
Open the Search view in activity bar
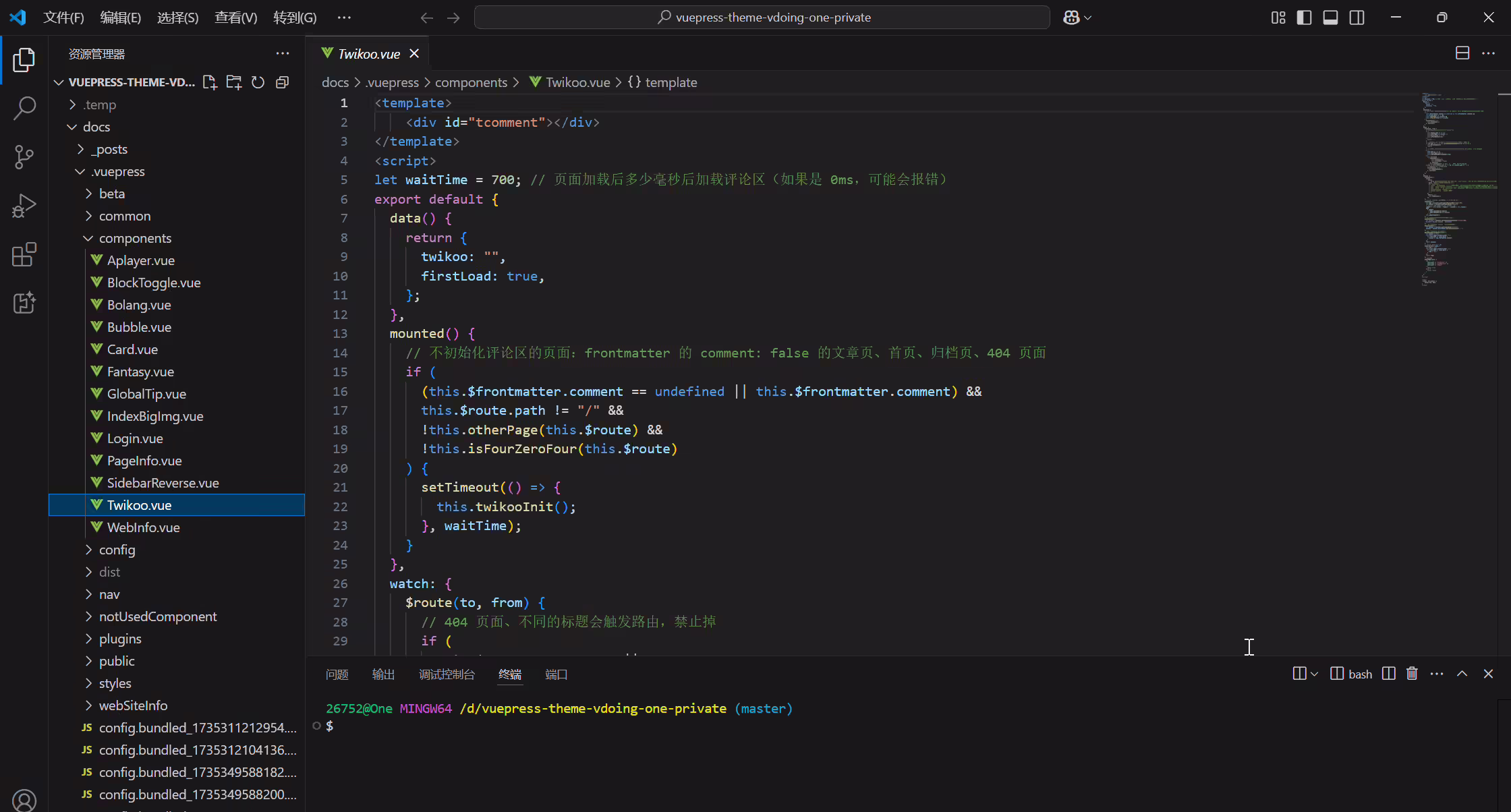(x=24, y=109)
